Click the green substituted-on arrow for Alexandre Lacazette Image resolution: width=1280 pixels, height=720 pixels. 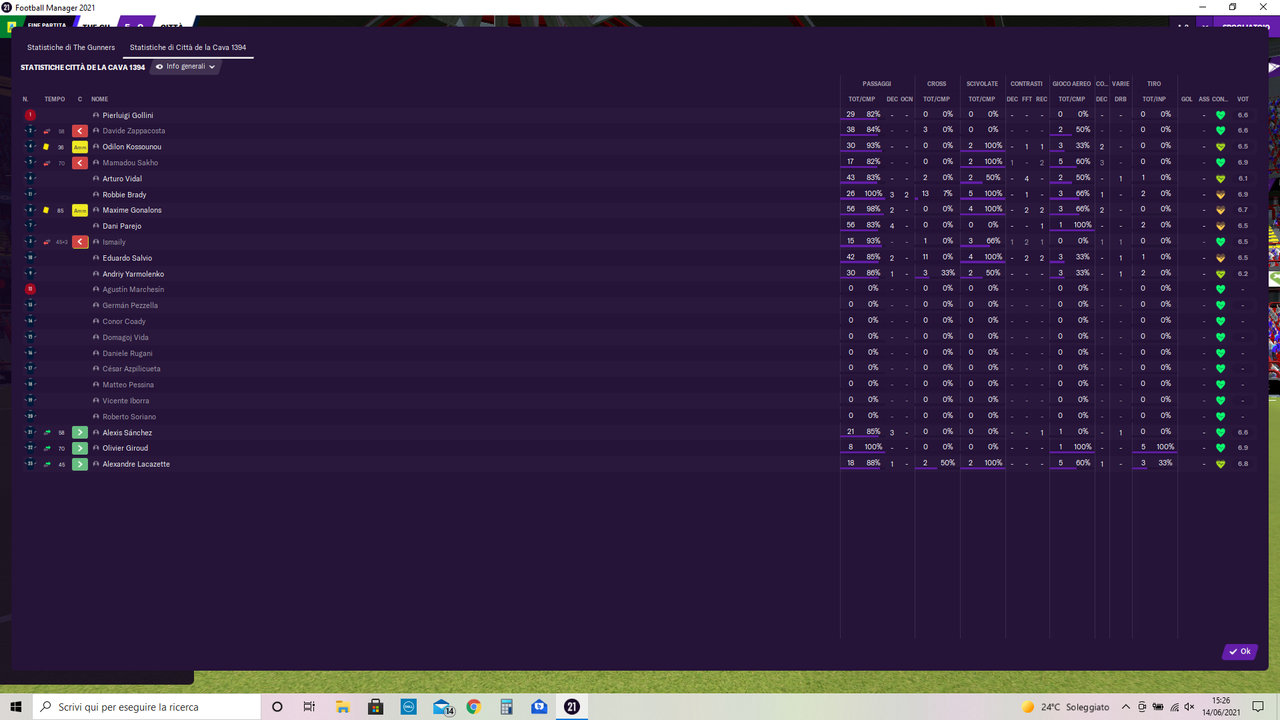tap(80, 464)
